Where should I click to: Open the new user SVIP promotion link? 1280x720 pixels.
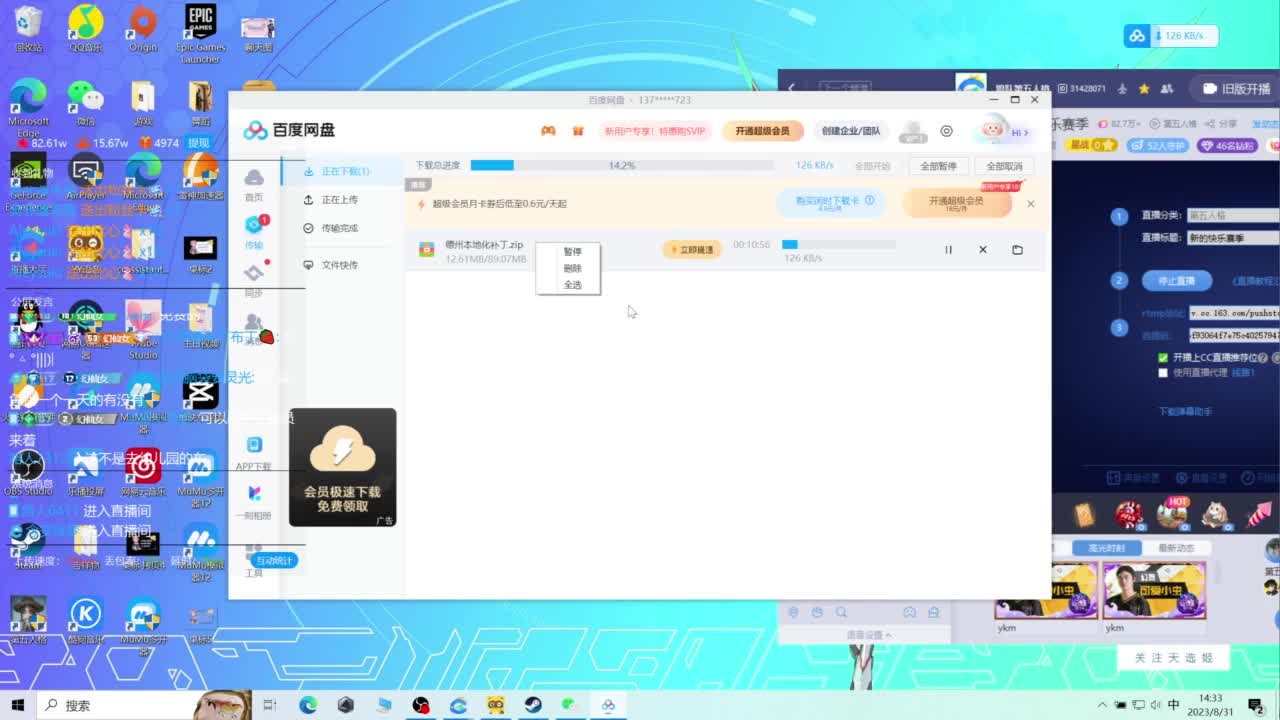pyautogui.click(x=655, y=131)
